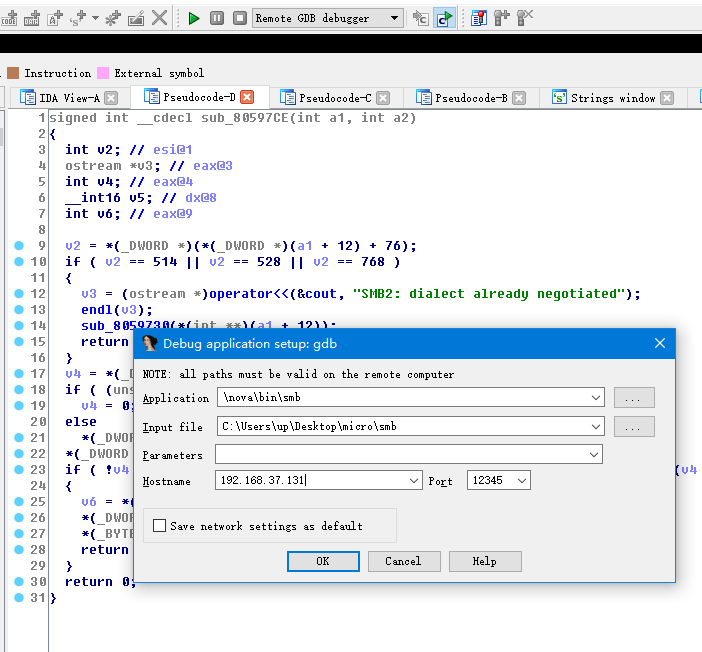The image size is (702, 652).
Task: Enable Save network settings as default checkbox
Action: coord(159,525)
